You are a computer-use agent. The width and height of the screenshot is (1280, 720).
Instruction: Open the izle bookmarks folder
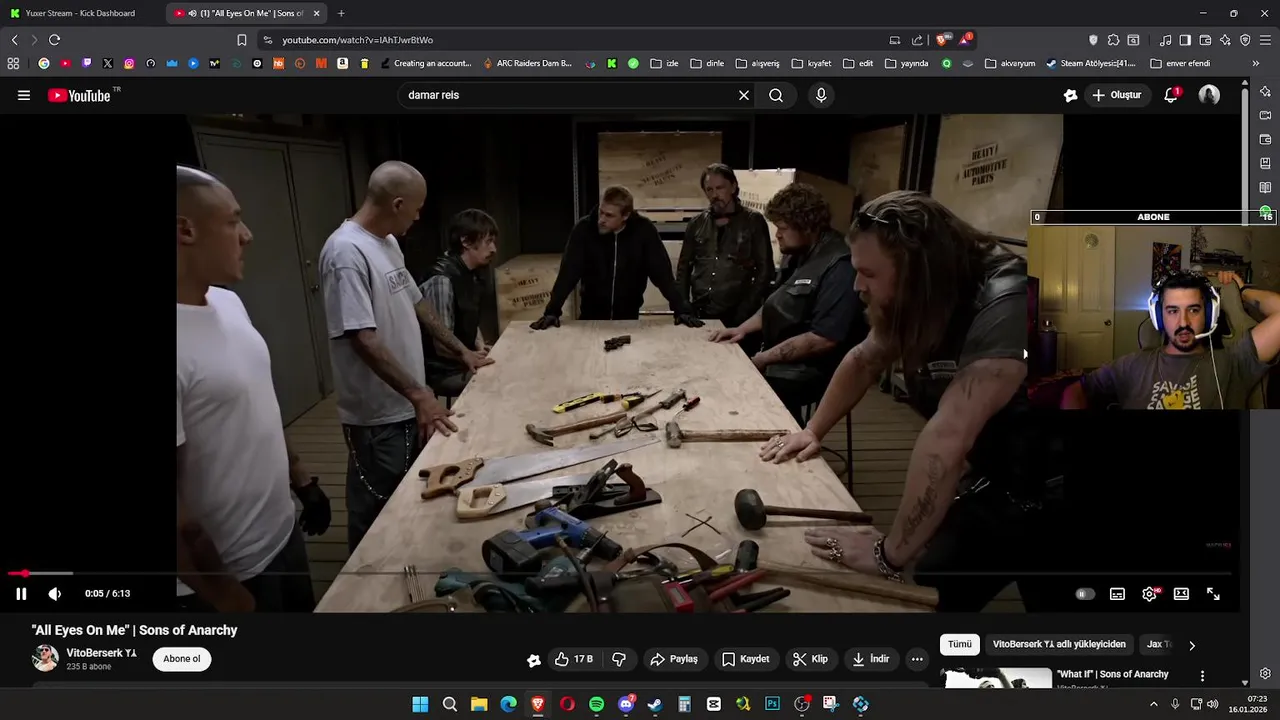click(x=664, y=63)
